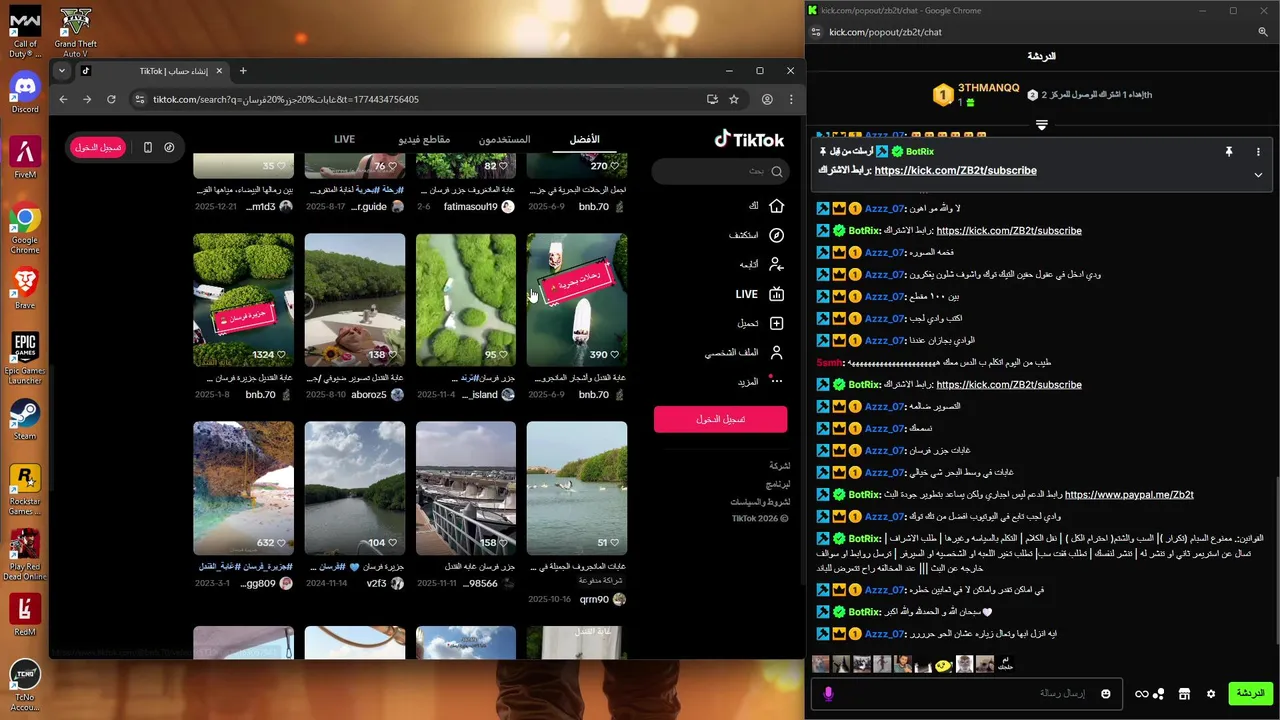Switch to the الأفضل (Top) tab

click(x=584, y=139)
